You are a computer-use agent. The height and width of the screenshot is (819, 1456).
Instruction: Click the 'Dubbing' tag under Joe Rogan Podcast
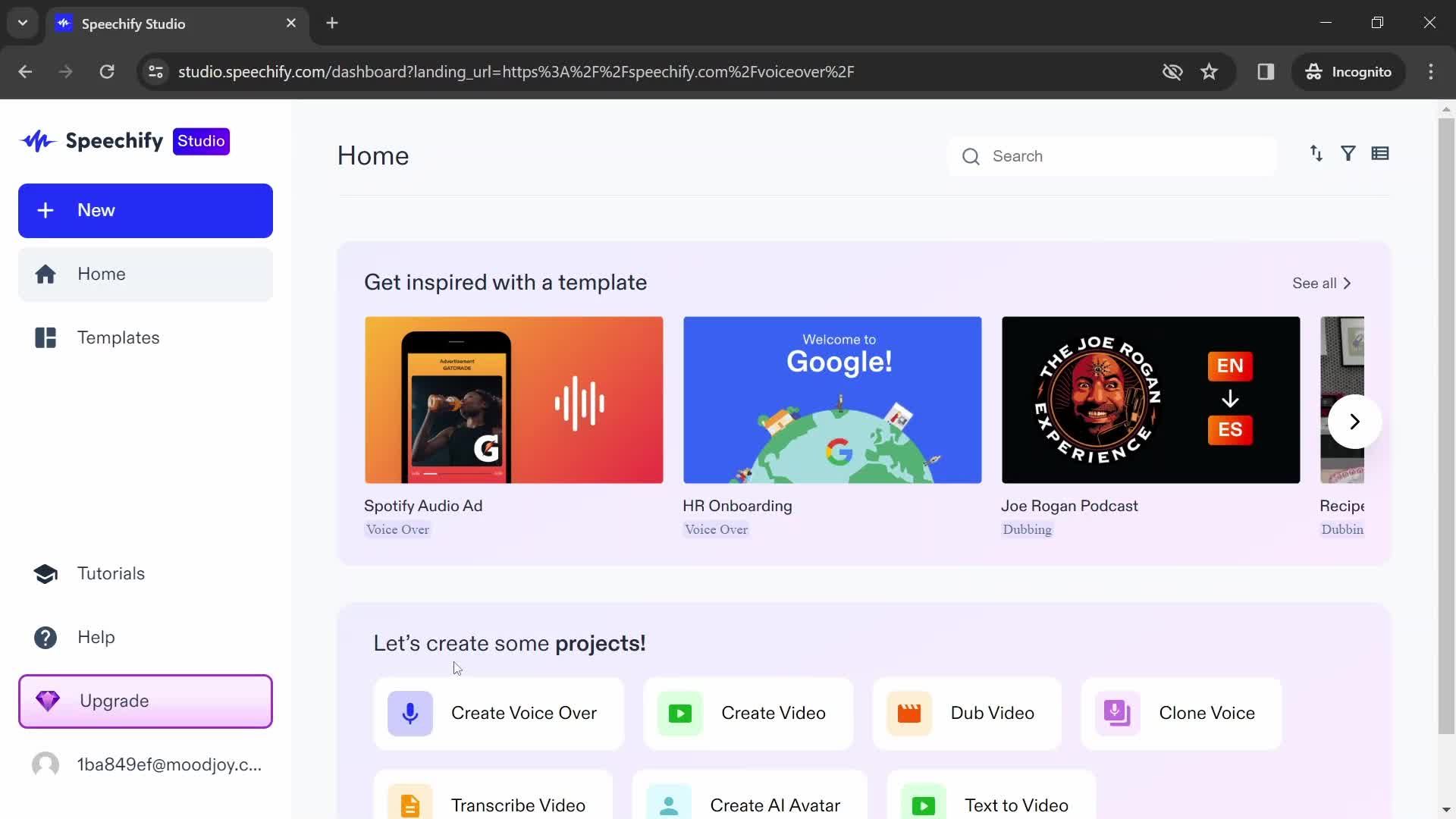pyautogui.click(x=1028, y=530)
